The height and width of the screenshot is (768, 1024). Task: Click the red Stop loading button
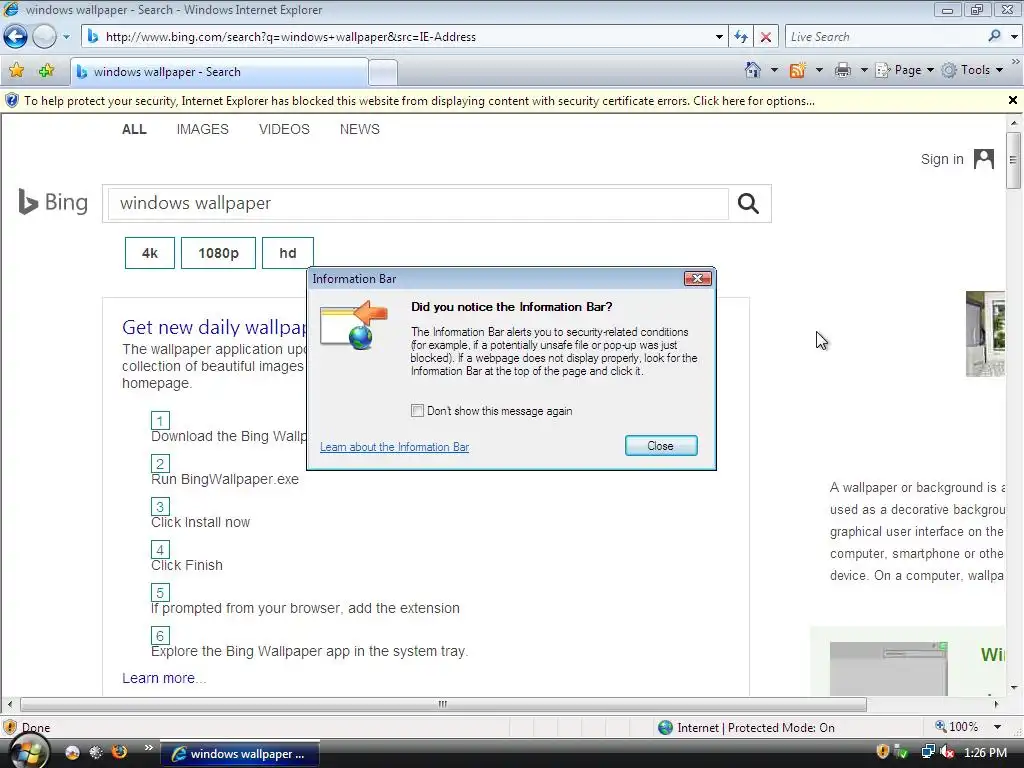[765, 37]
